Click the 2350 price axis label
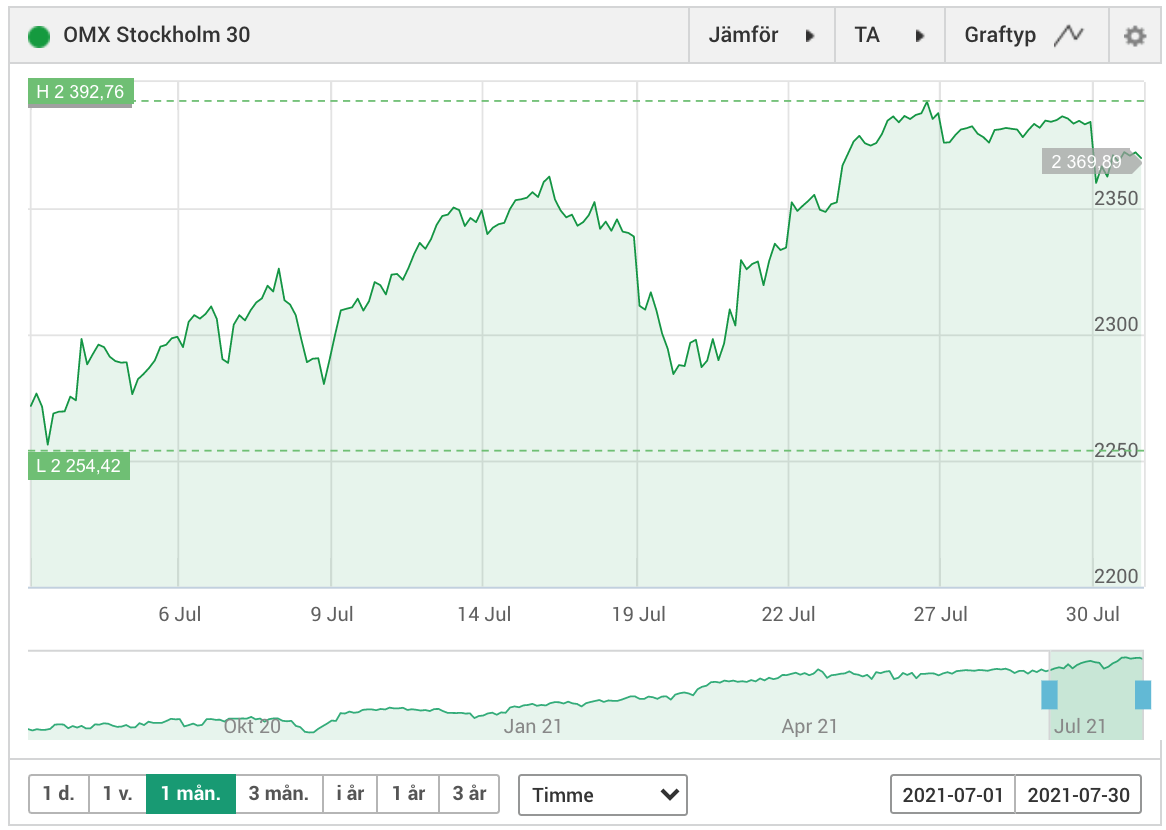Screen dimensions: 1166x830 click(x=1115, y=199)
